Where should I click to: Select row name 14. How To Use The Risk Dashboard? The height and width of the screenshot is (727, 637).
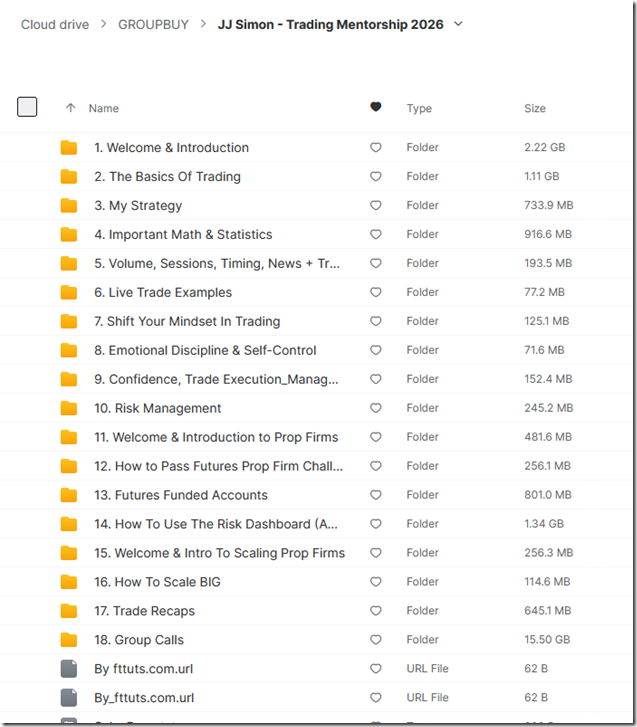coord(216,524)
